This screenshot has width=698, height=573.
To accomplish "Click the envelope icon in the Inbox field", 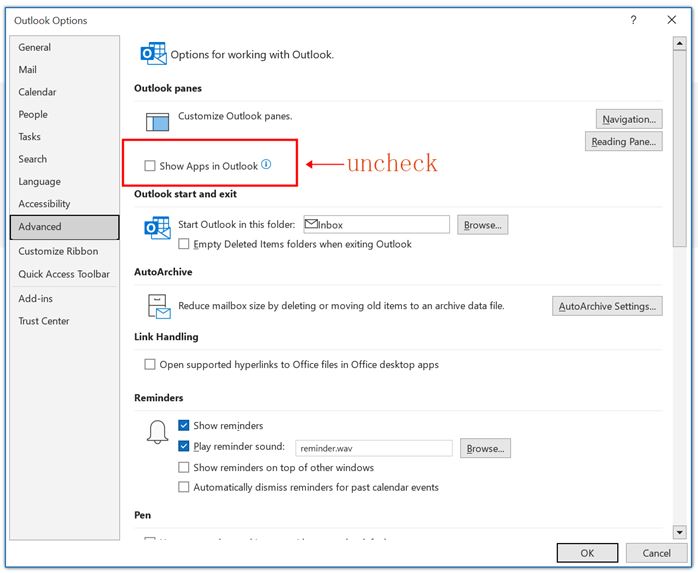I will [x=311, y=224].
